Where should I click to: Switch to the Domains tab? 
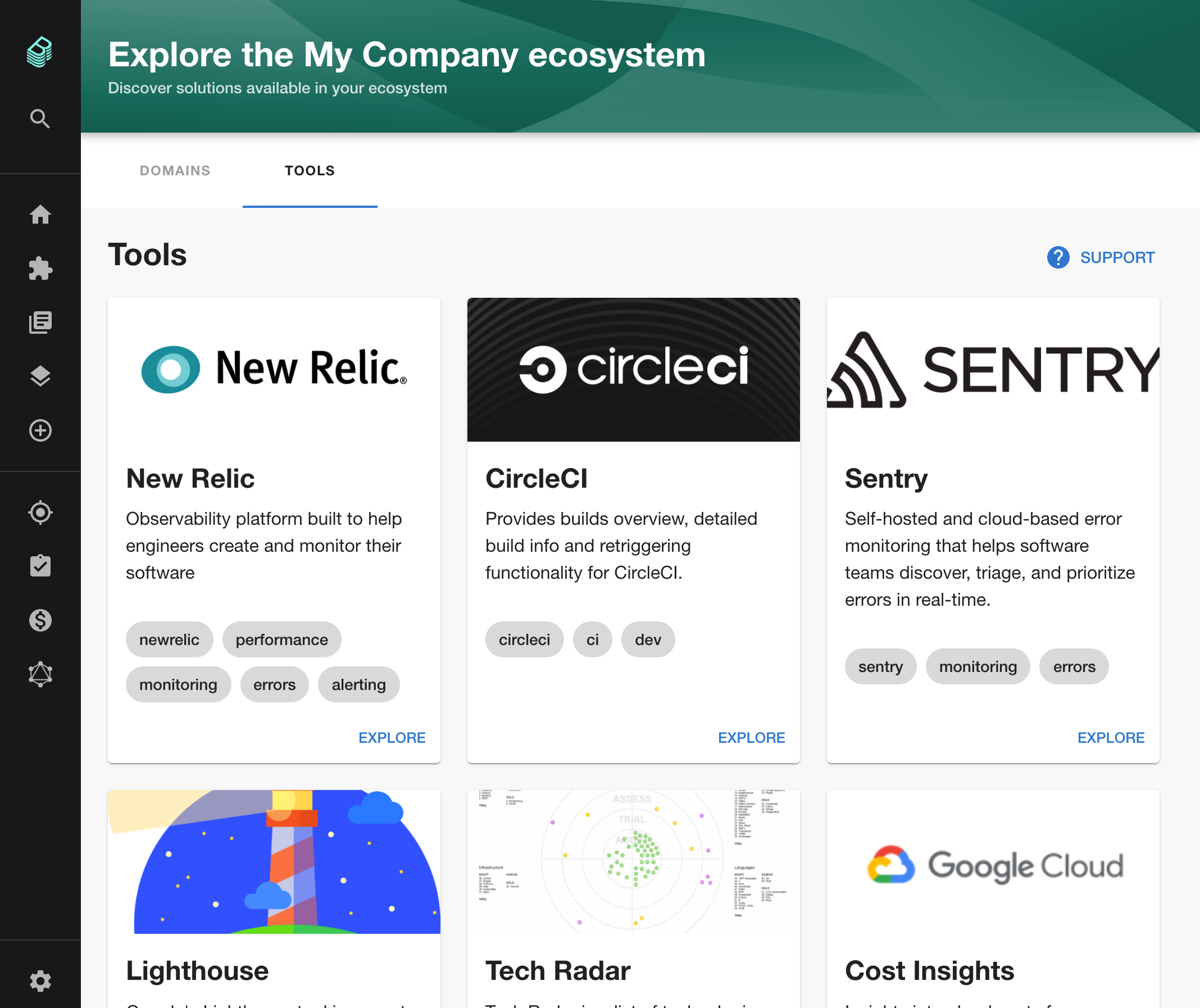(x=175, y=171)
